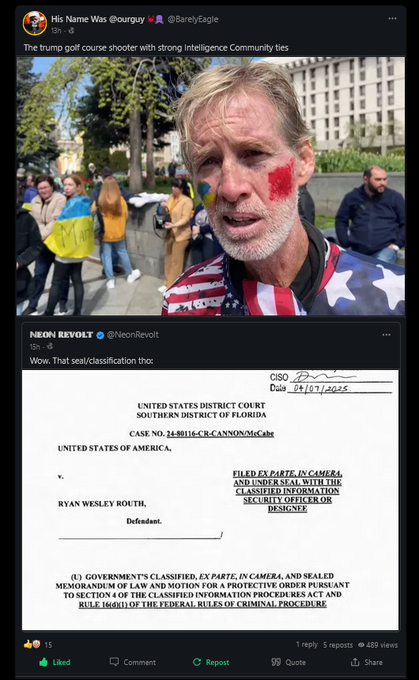View the 1 reply link
Viewport: 419px width, 680px height.
[x=307, y=644]
